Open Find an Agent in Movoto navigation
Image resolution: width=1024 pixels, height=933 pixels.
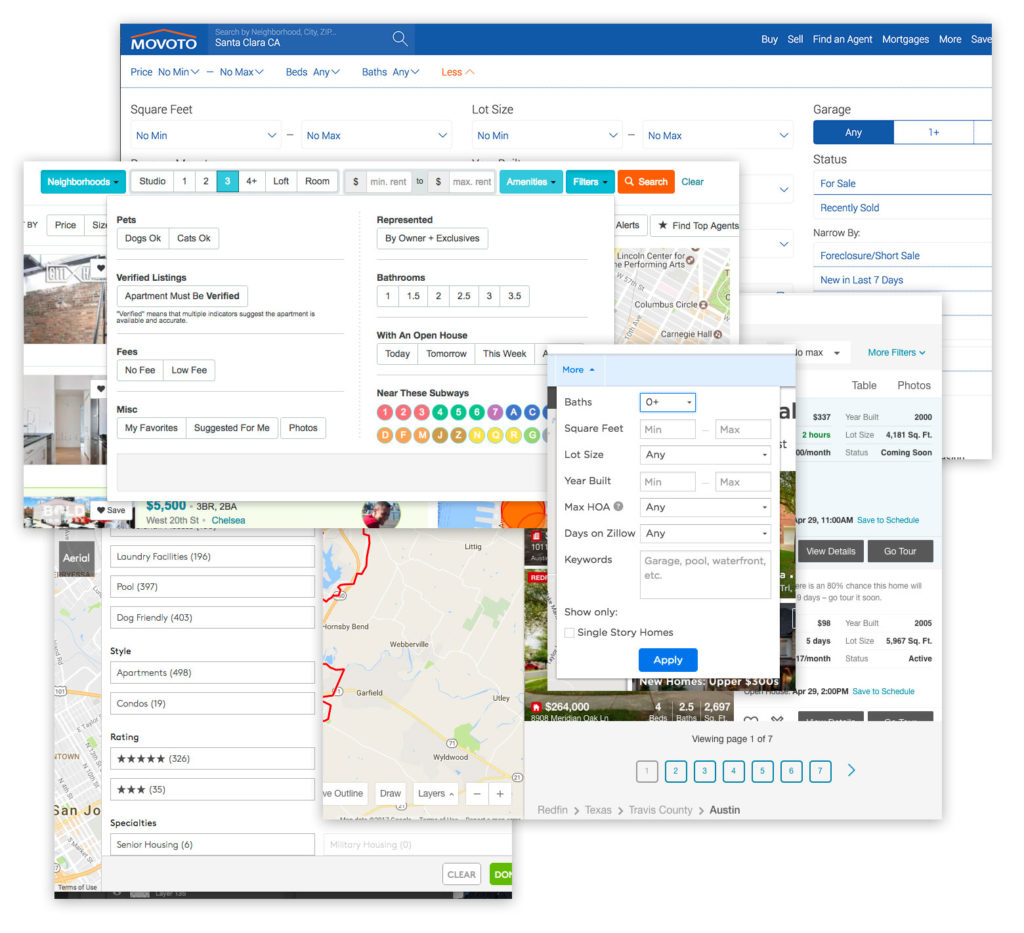click(x=842, y=39)
